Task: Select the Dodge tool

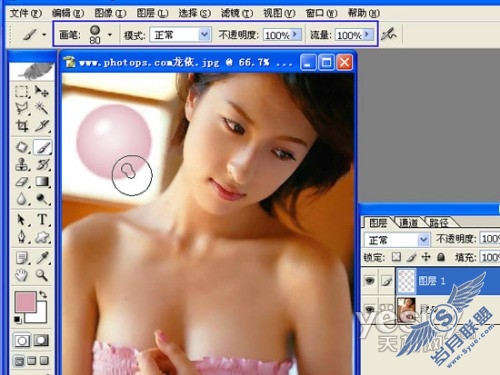Action: click(42, 199)
